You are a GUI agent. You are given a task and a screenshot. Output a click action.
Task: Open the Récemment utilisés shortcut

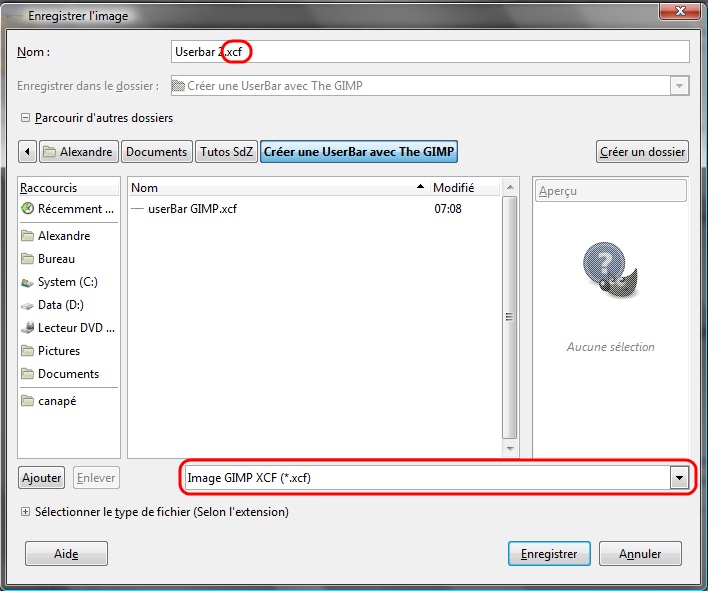69,209
